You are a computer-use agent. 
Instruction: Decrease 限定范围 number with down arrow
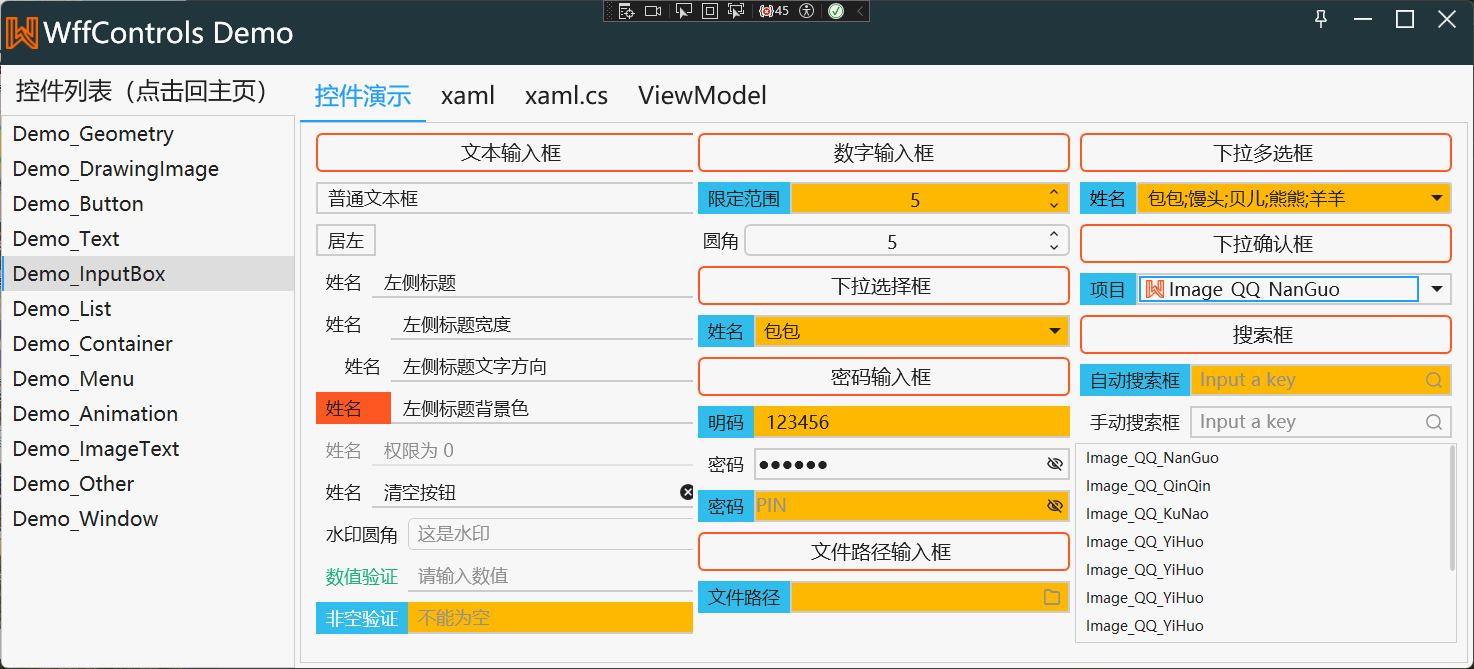[1053, 205]
